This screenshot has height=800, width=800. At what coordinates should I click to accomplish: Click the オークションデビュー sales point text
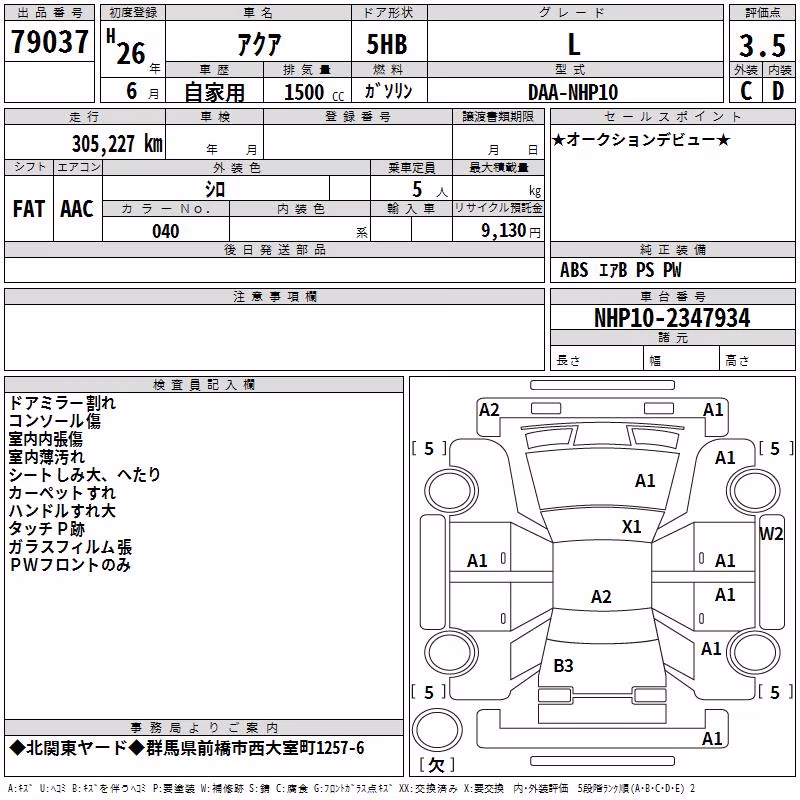[641, 139]
